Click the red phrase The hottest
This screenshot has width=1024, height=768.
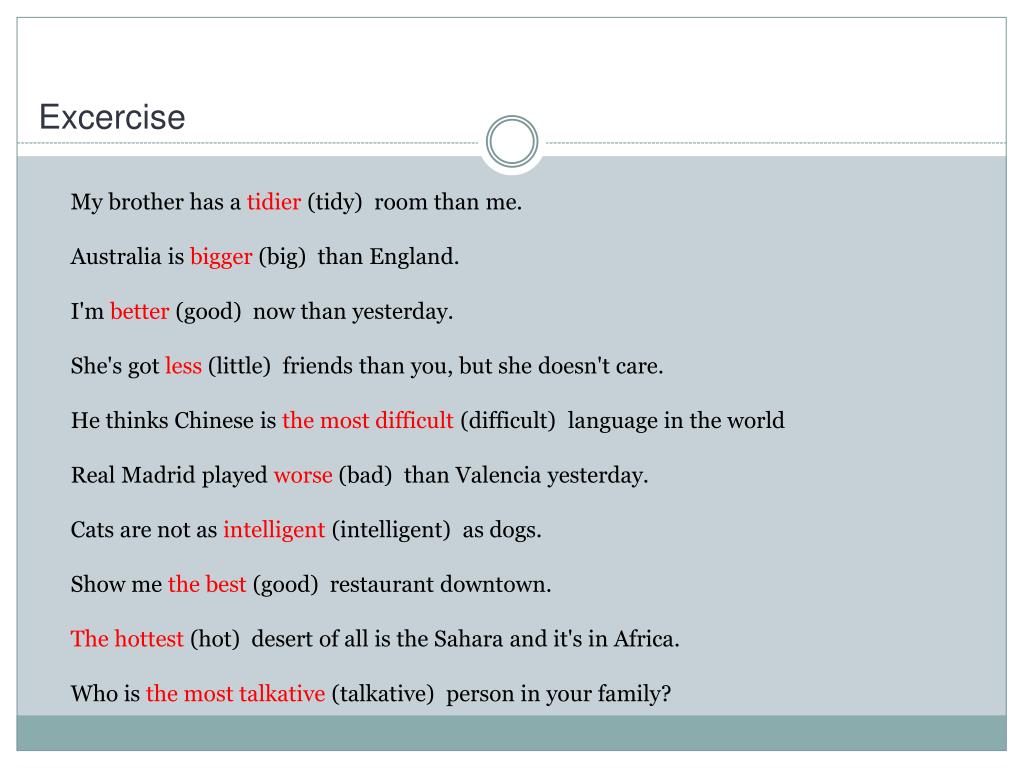[x=127, y=639]
